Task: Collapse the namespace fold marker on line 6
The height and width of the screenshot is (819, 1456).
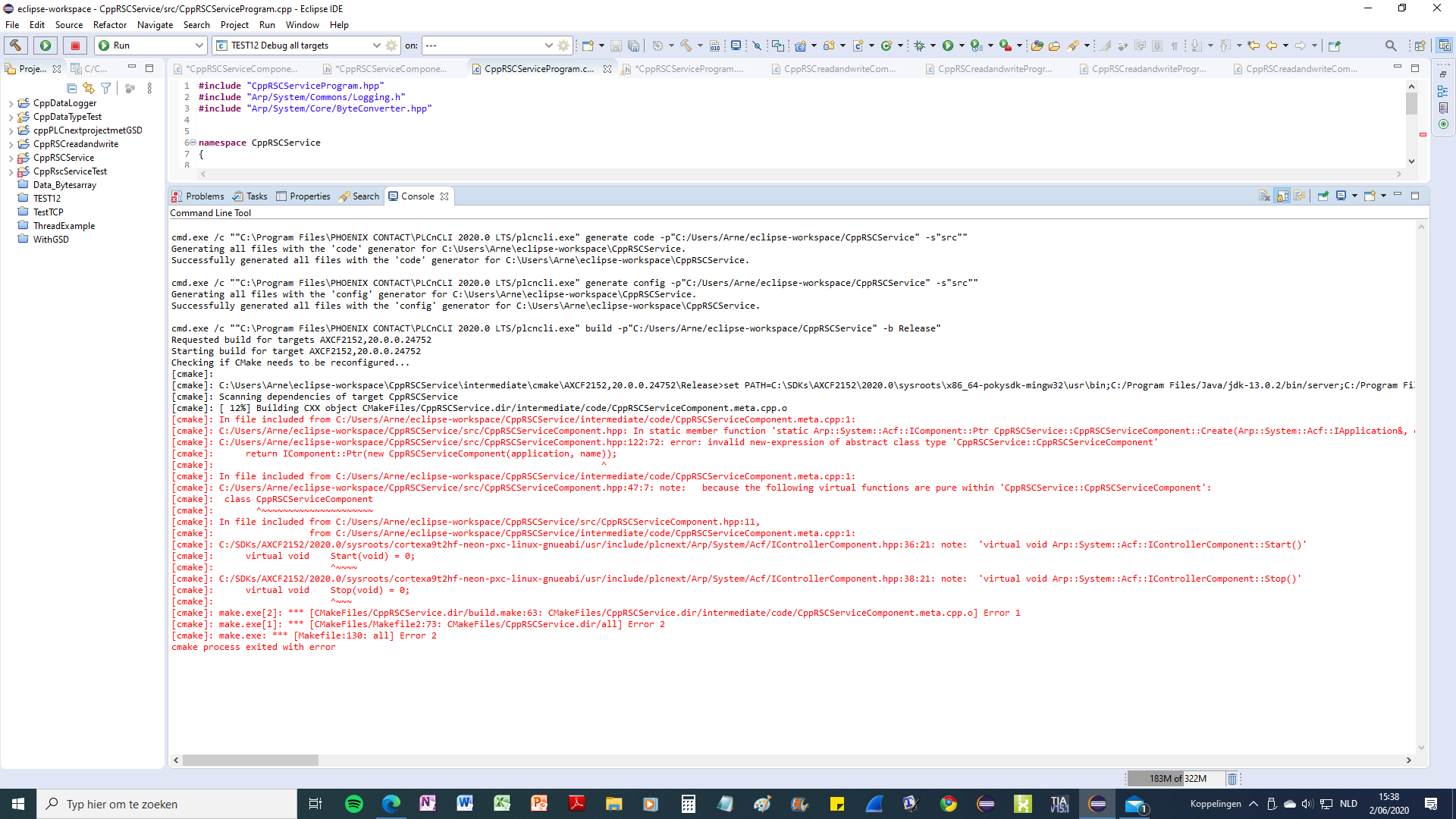Action: (193, 143)
